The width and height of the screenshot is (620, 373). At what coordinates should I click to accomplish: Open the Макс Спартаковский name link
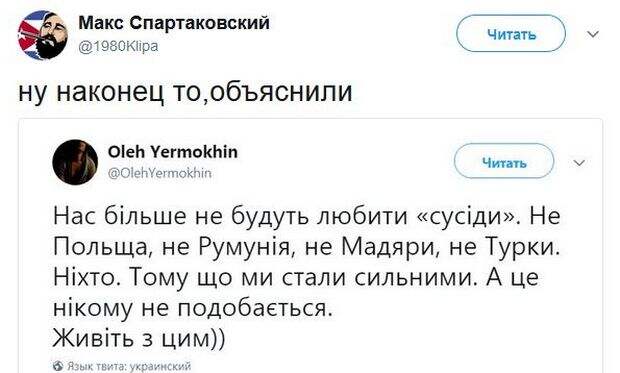pyautogui.click(x=174, y=23)
